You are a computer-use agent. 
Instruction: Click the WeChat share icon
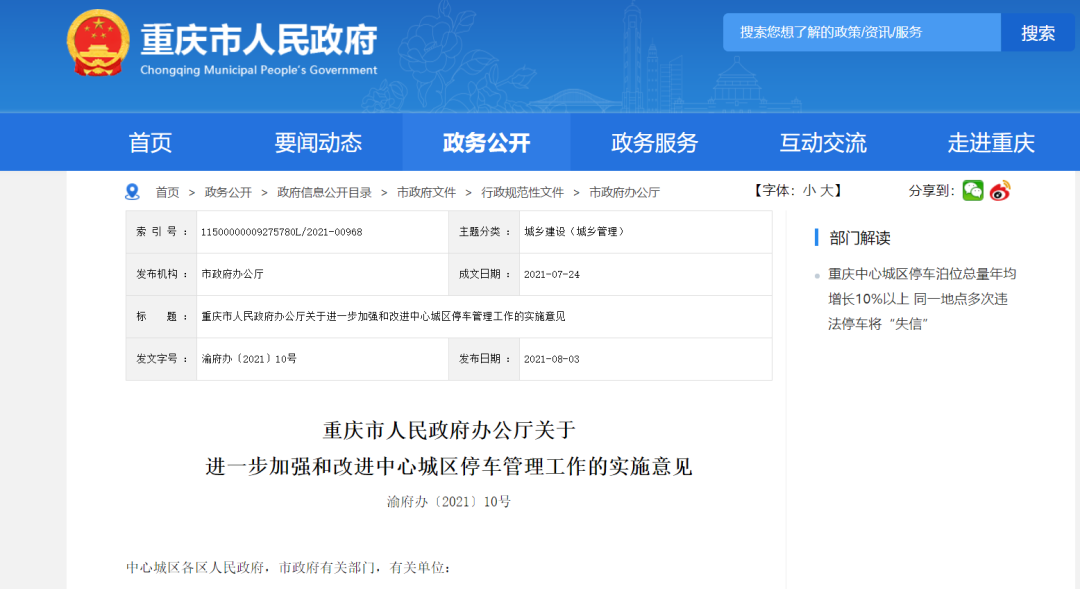click(973, 191)
